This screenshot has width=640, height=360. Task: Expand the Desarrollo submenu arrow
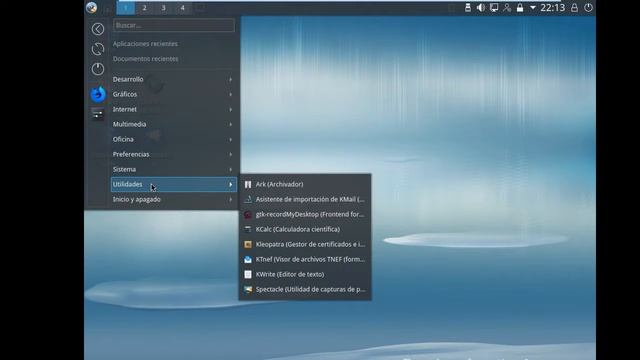pos(231,79)
